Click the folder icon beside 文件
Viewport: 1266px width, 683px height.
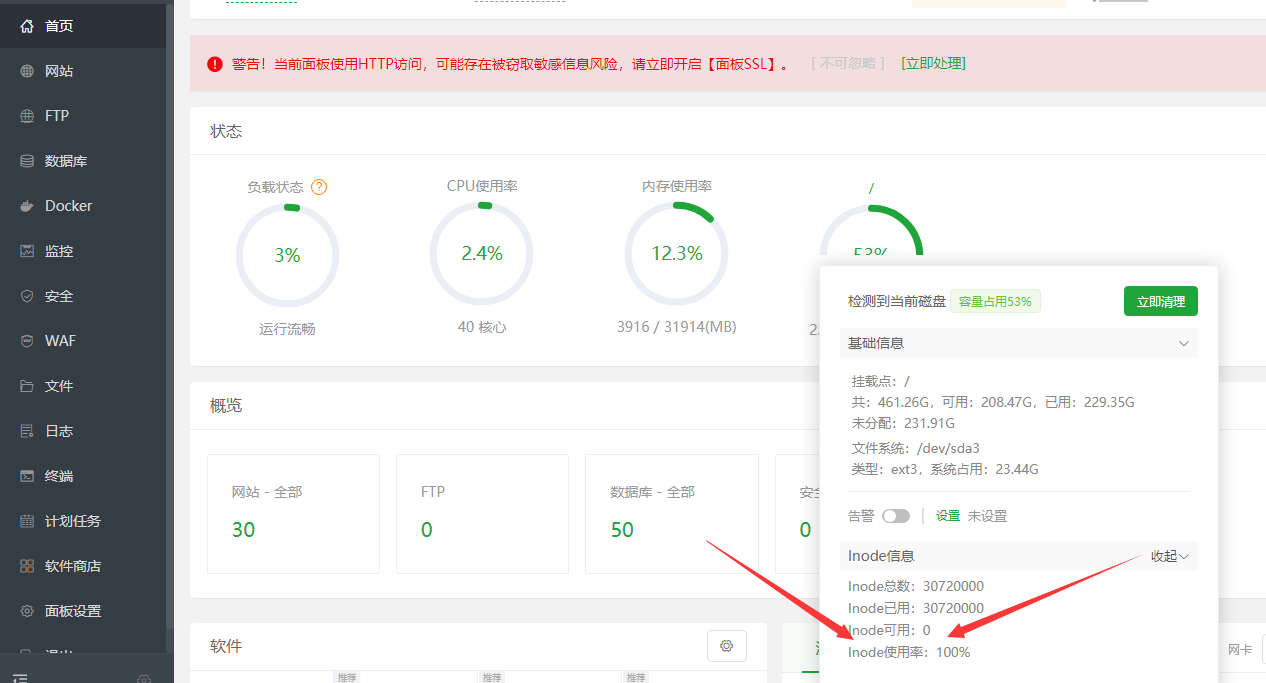[27, 386]
